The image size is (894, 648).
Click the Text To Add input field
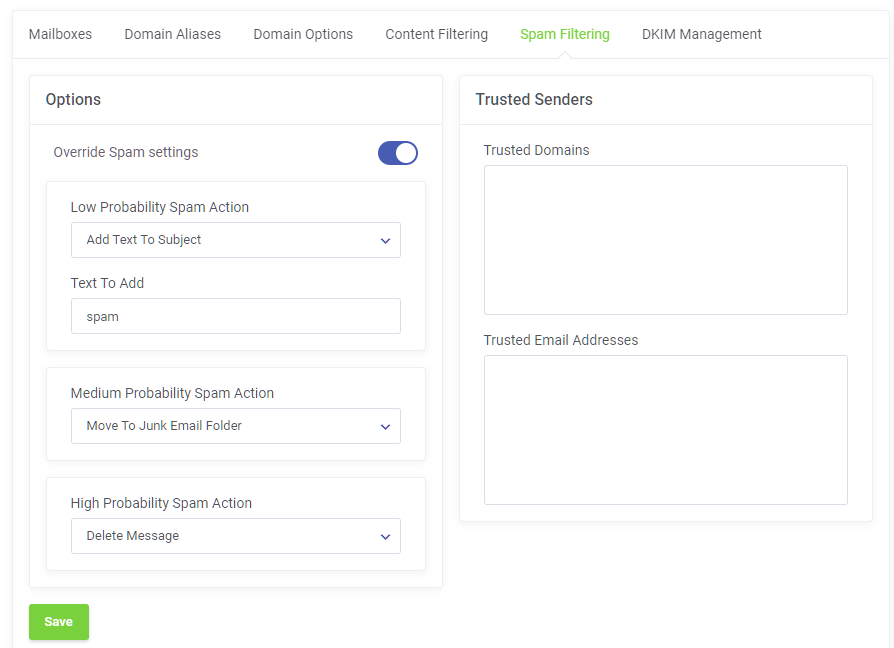point(235,316)
